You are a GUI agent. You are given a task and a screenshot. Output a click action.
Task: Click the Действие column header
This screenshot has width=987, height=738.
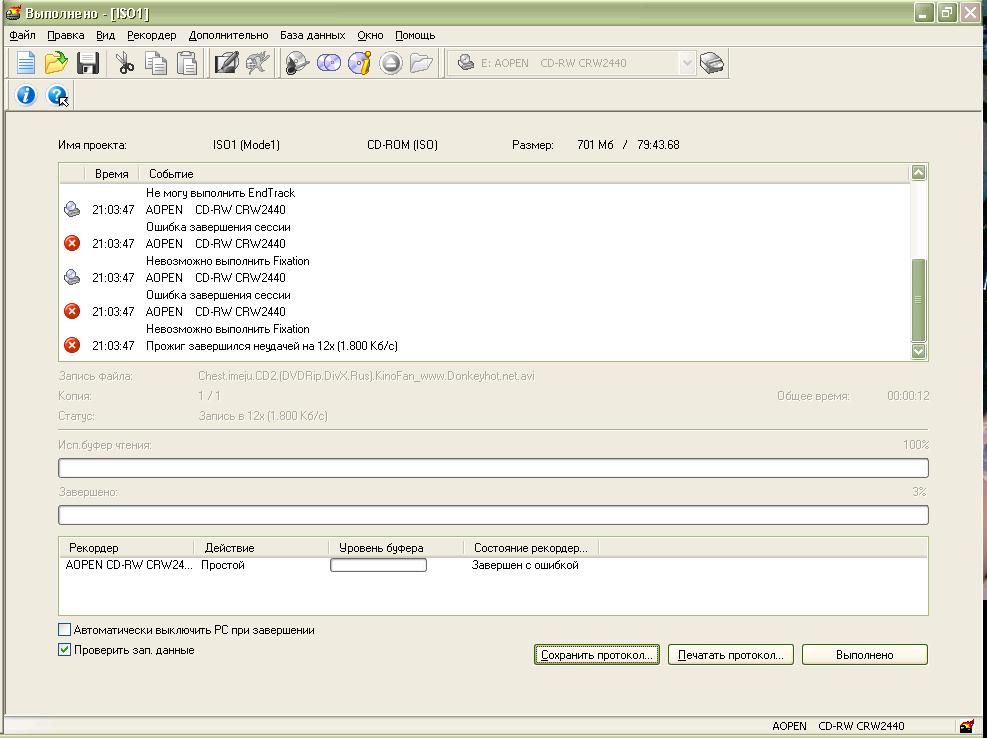pyautogui.click(x=261, y=548)
